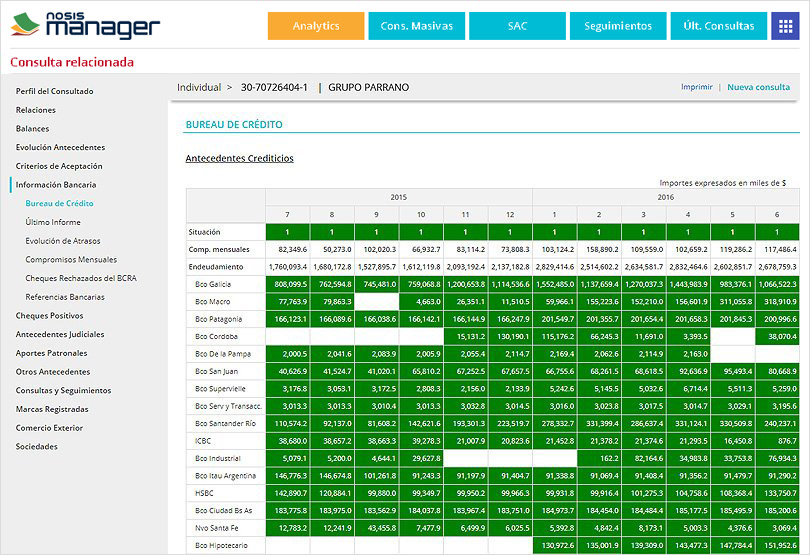Click the Bco De la Pampa label
The width and height of the screenshot is (810, 555).
click(223, 354)
